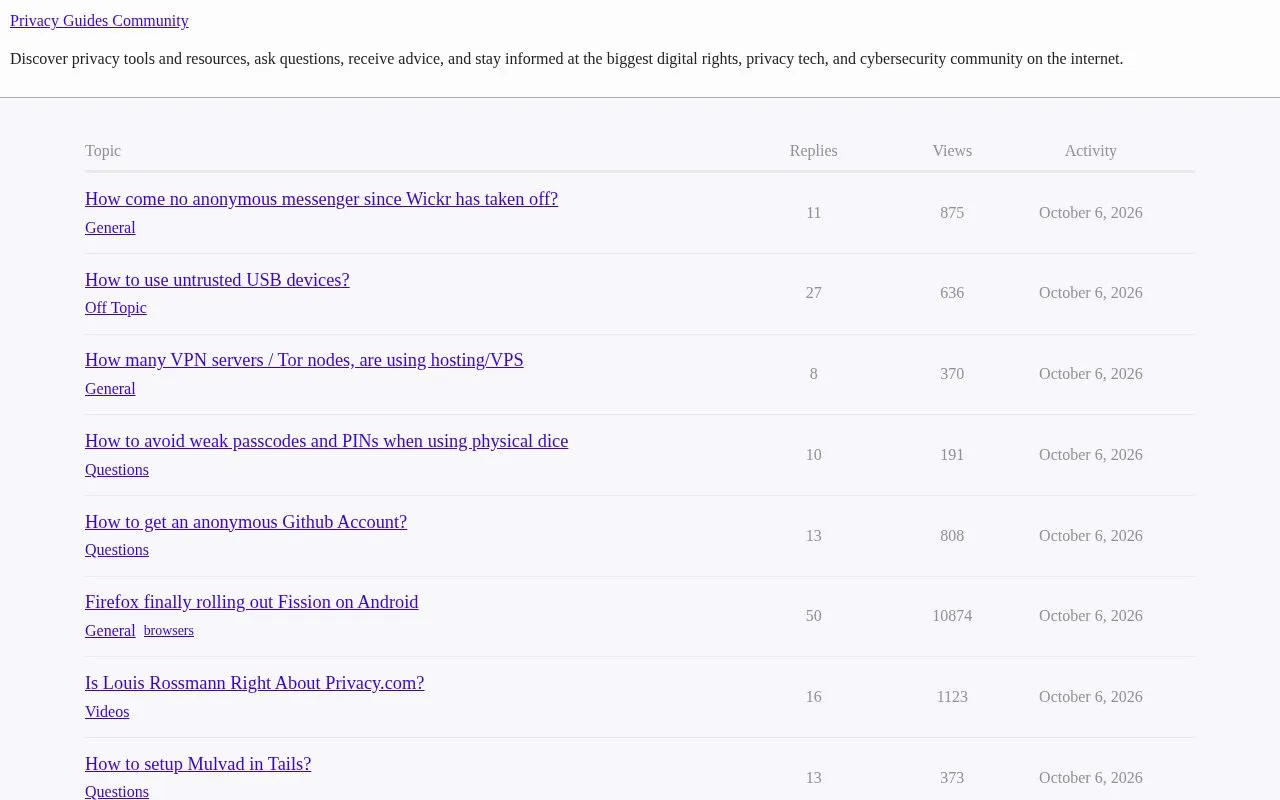Open General category under Firefox Fission topic
1280x800 pixels.
(110, 631)
